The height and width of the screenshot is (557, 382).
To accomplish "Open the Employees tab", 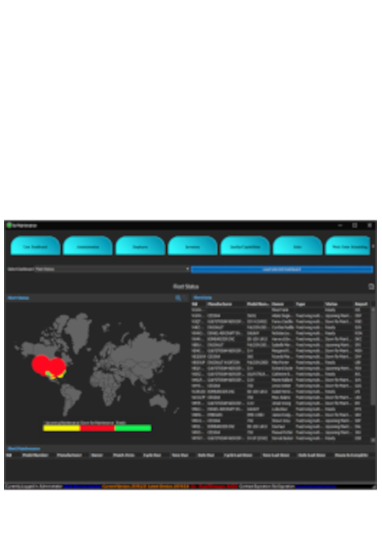I will coord(140,245).
